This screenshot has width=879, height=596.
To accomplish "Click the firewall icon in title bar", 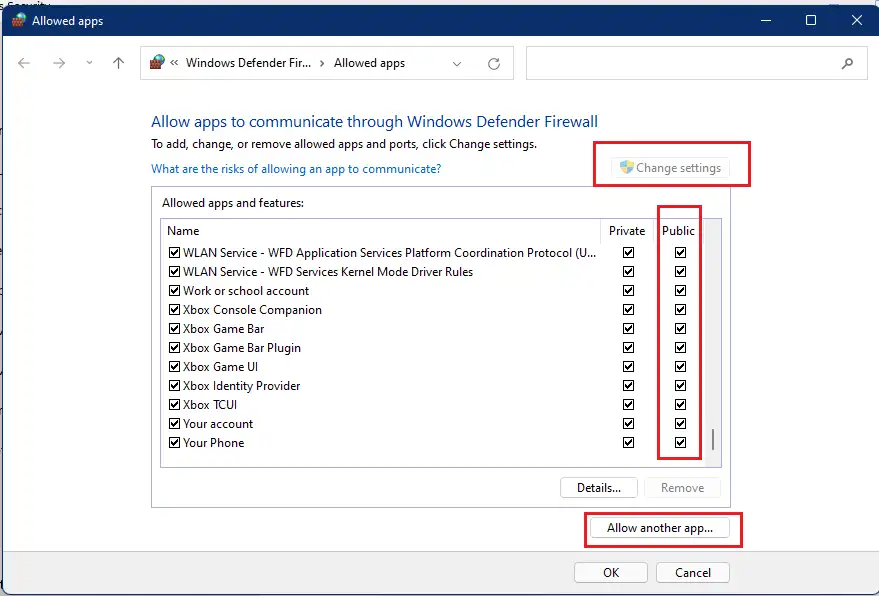I will 18,21.
